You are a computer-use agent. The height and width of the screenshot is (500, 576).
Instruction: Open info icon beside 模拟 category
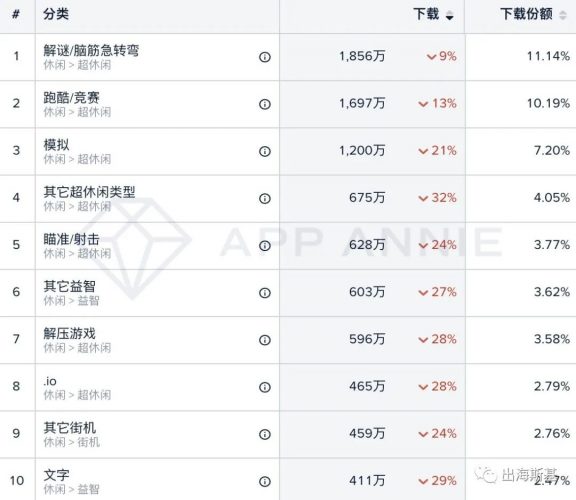tap(265, 151)
